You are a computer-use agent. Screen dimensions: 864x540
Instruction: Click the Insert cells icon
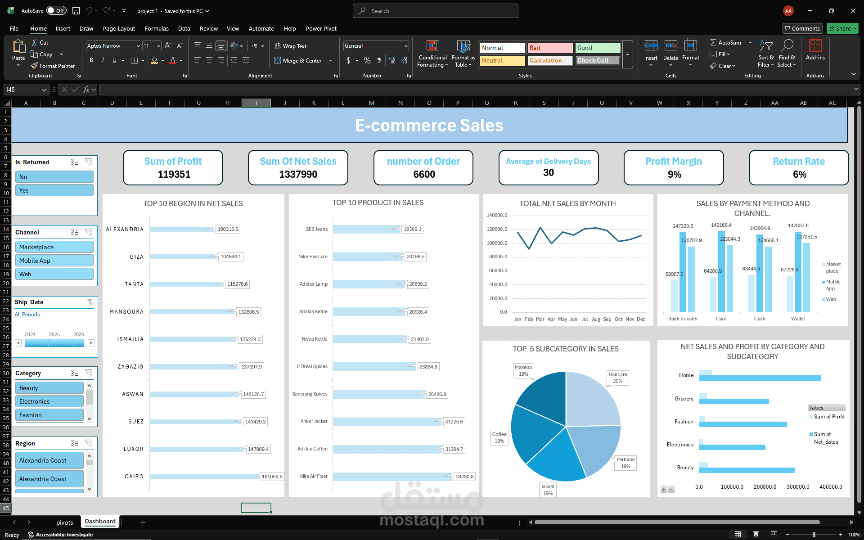(651, 46)
